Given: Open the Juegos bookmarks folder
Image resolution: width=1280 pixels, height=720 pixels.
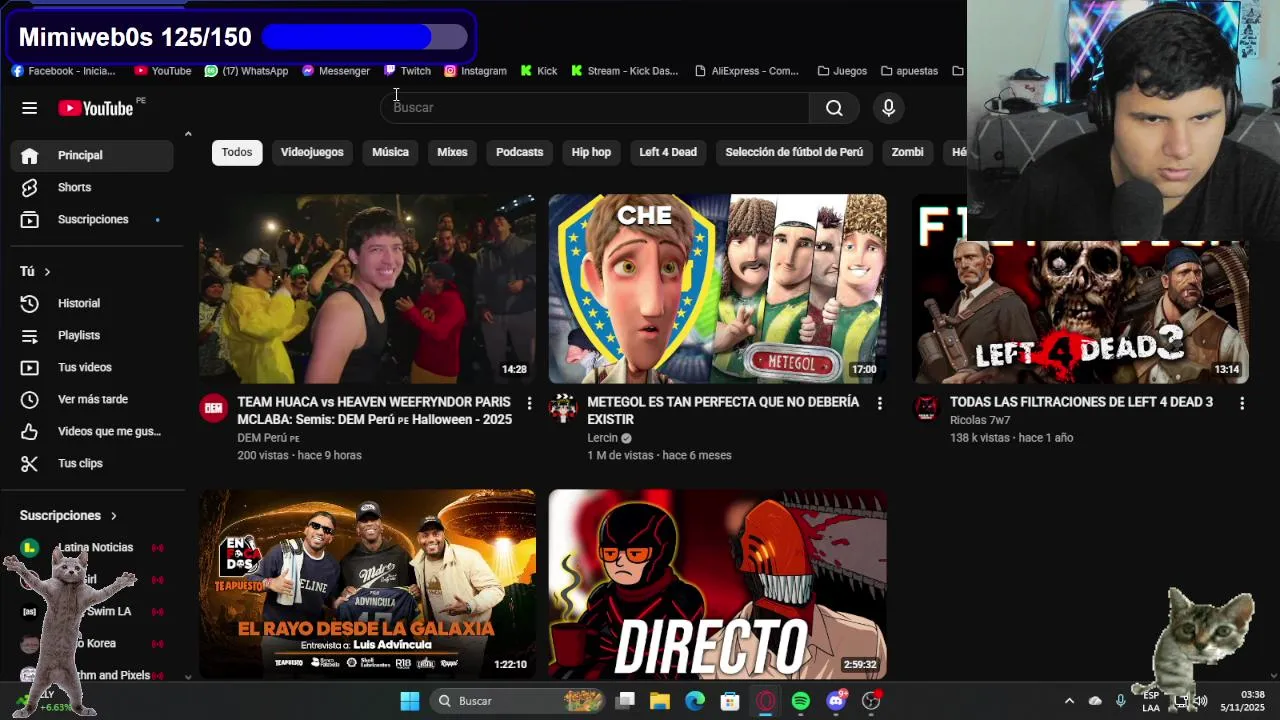Looking at the screenshot, I should click(x=842, y=71).
